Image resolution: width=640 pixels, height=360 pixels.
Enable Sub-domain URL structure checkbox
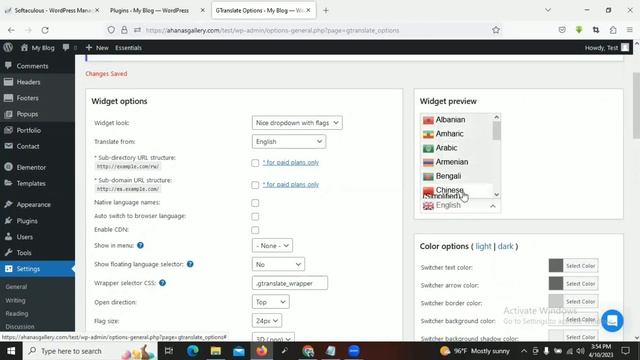click(255, 185)
